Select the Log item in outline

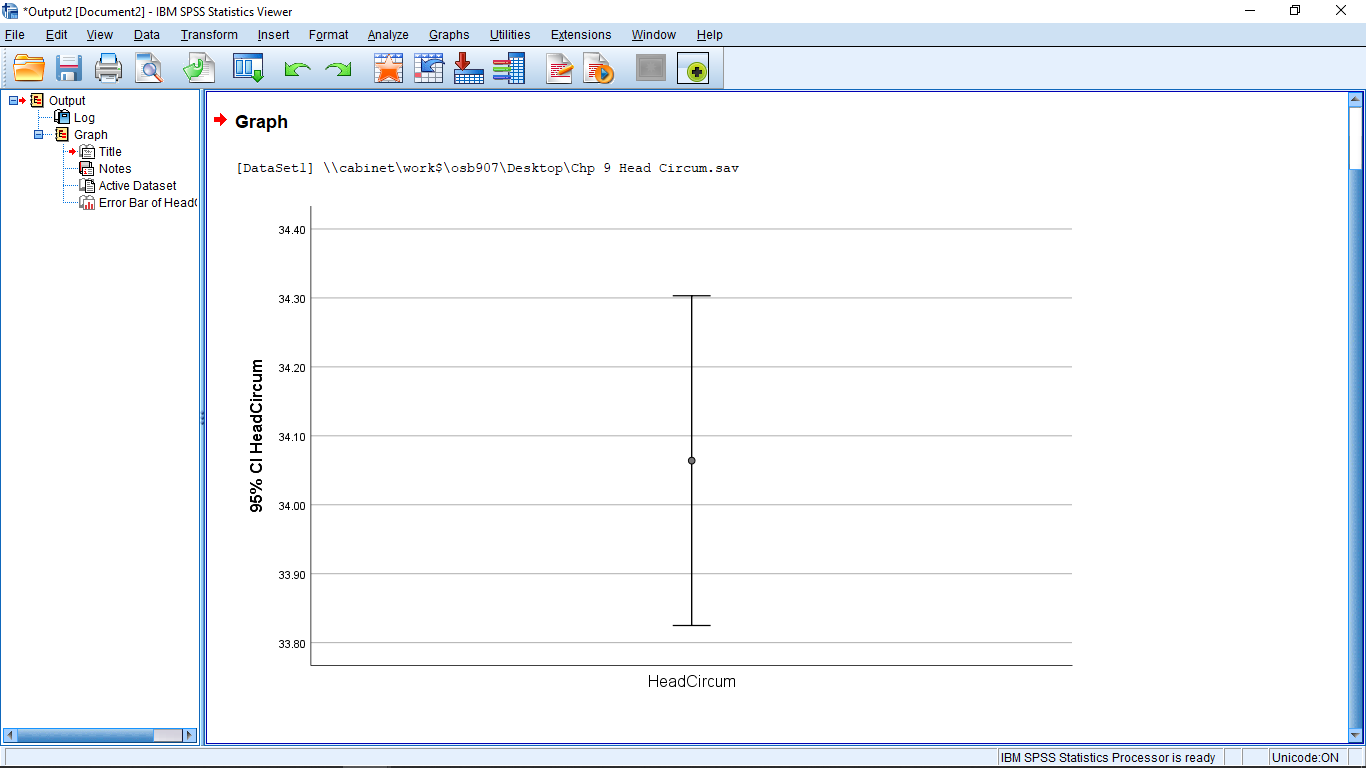click(x=84, y=118)
